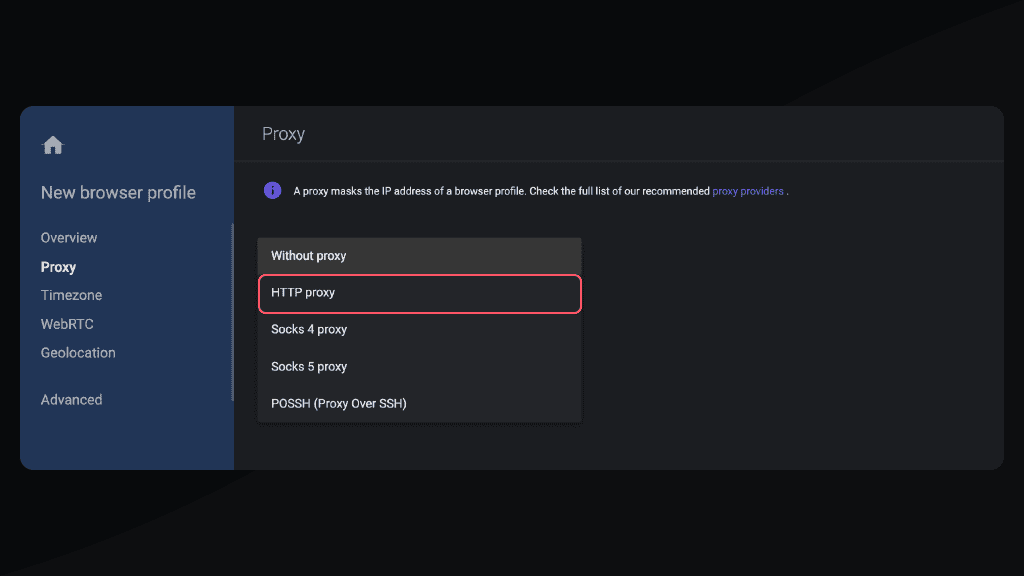The height and width of the screenshot is (576, 1024).
Task: Switch to the Geolocation section
Action: coord(78,353)
